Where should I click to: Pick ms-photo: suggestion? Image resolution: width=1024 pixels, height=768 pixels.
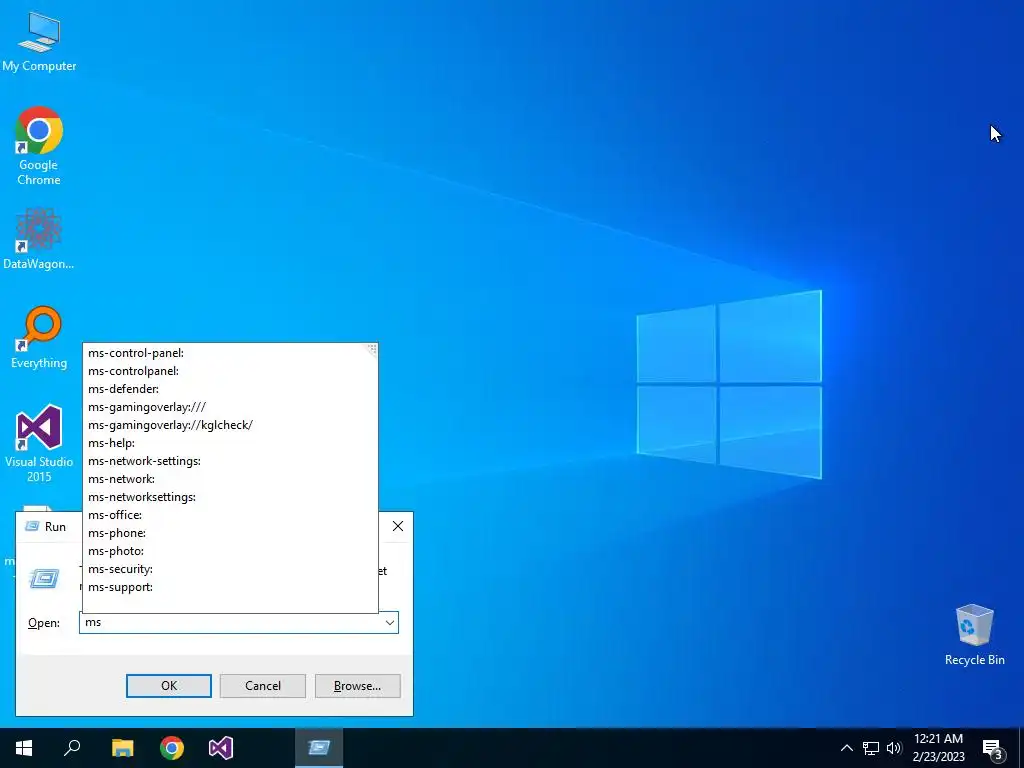tap(231, 551)
